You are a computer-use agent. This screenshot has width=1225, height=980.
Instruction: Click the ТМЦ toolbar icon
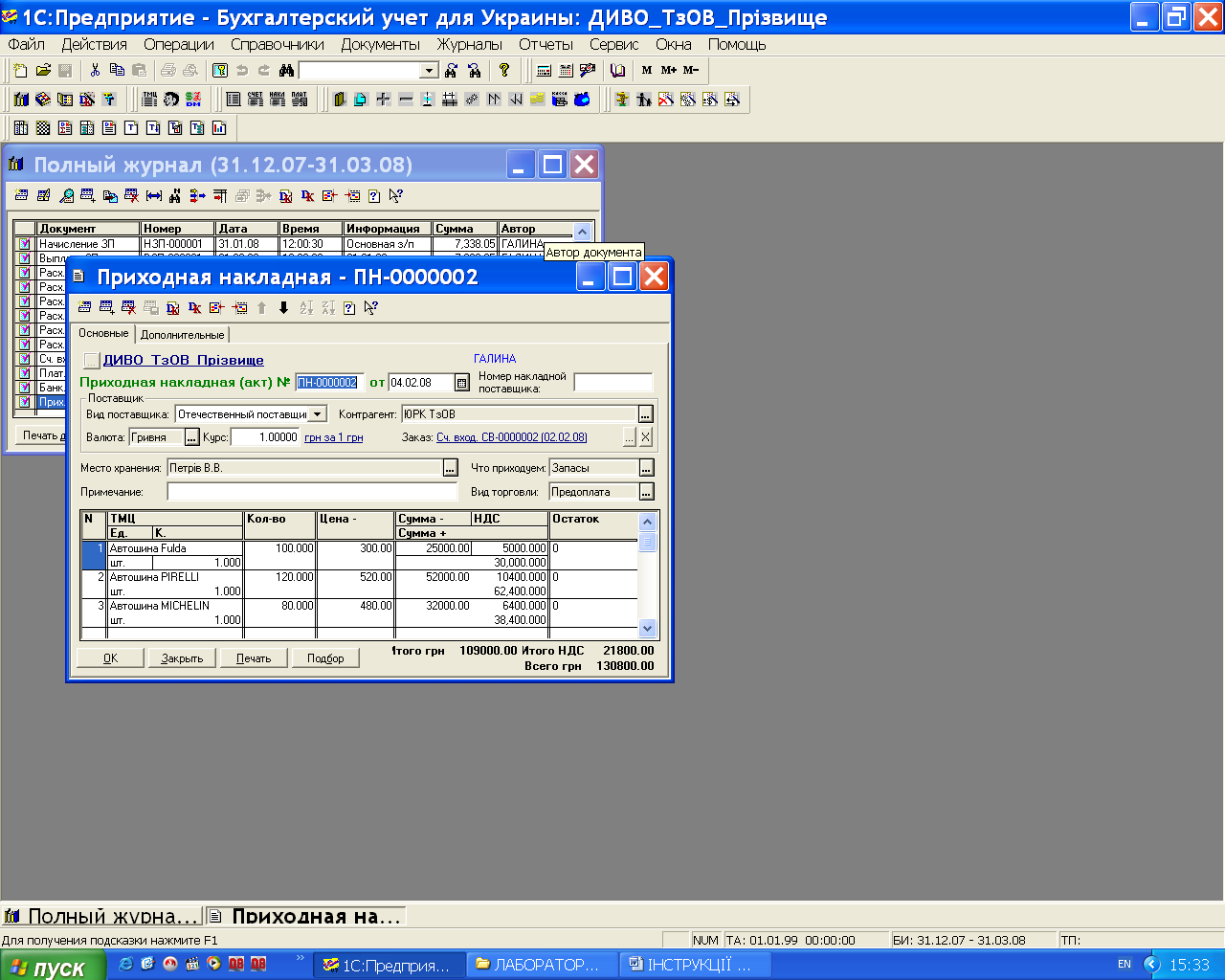(x=150, y=99)
